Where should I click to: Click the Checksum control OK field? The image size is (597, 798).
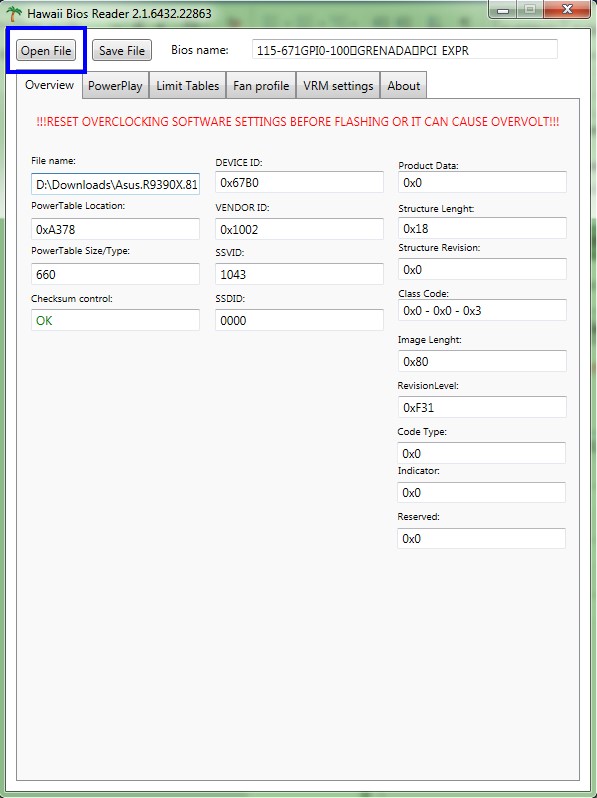coord(116,320)
